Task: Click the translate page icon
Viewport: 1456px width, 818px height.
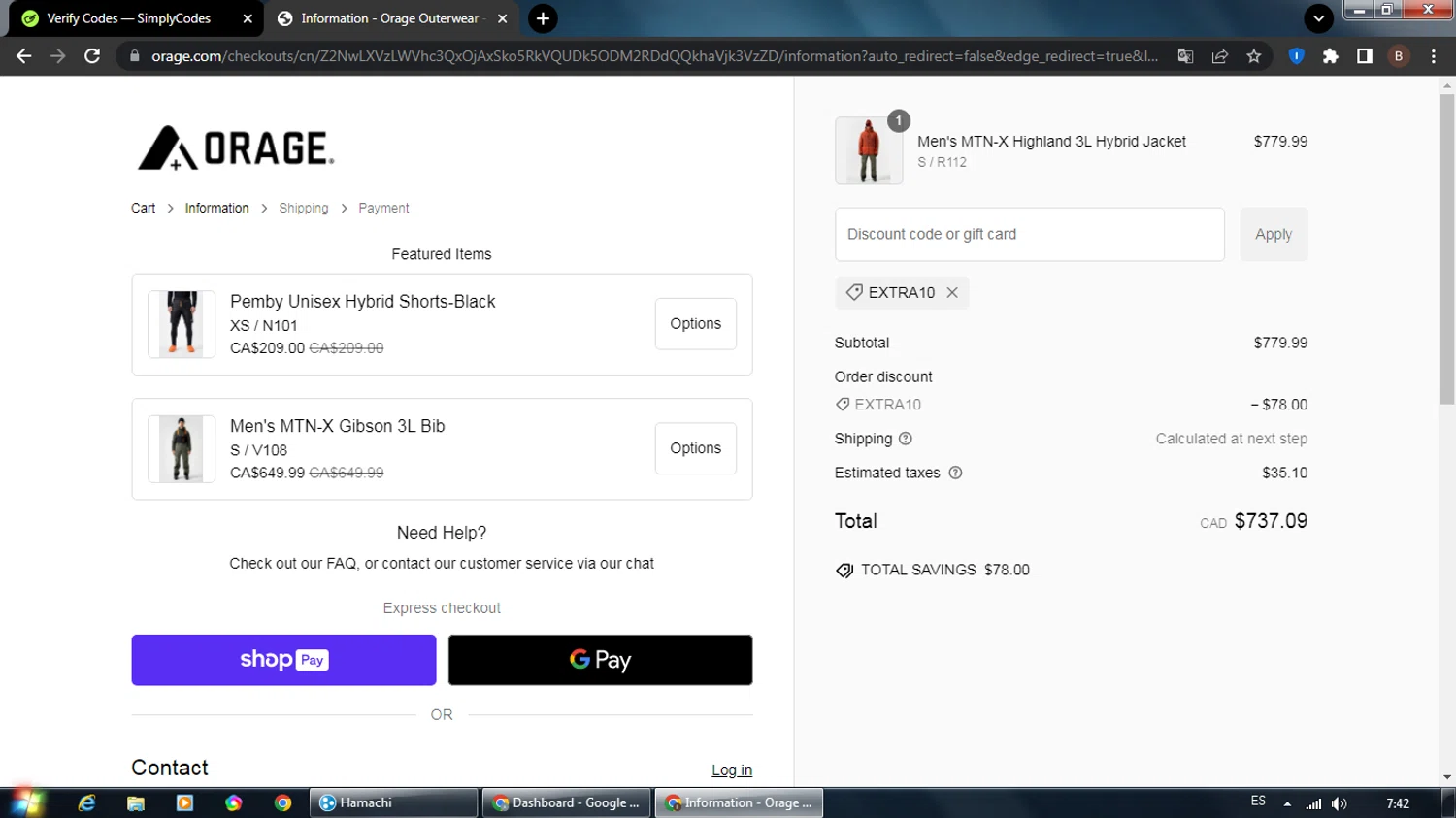Action: (1185, 56)
